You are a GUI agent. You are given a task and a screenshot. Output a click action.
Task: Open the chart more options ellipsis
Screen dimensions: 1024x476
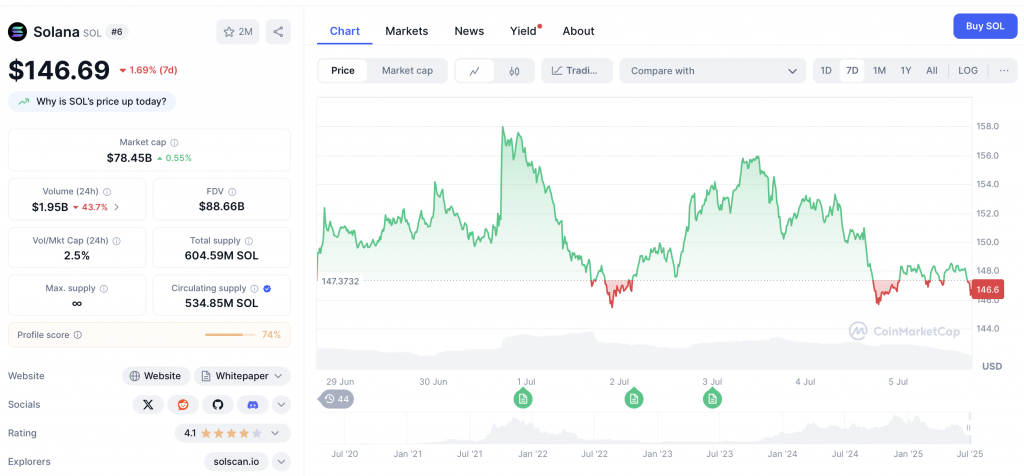(1004, 71)
